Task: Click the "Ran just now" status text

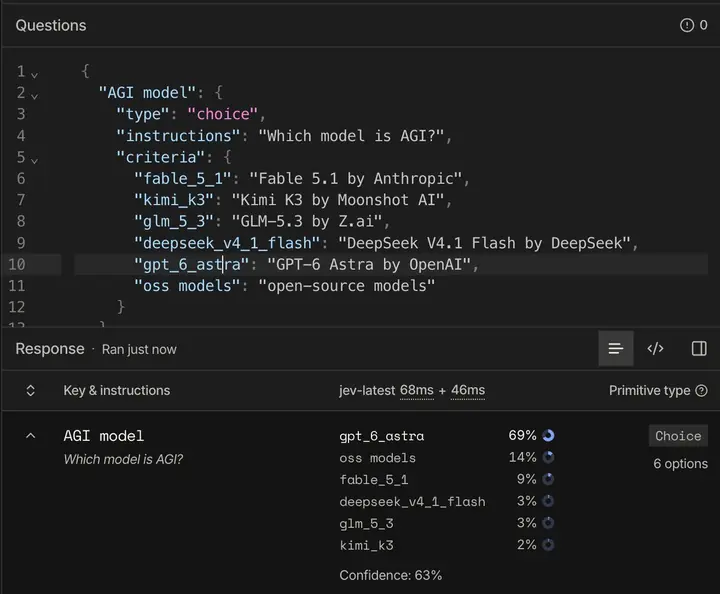Action: pos(139,349)
